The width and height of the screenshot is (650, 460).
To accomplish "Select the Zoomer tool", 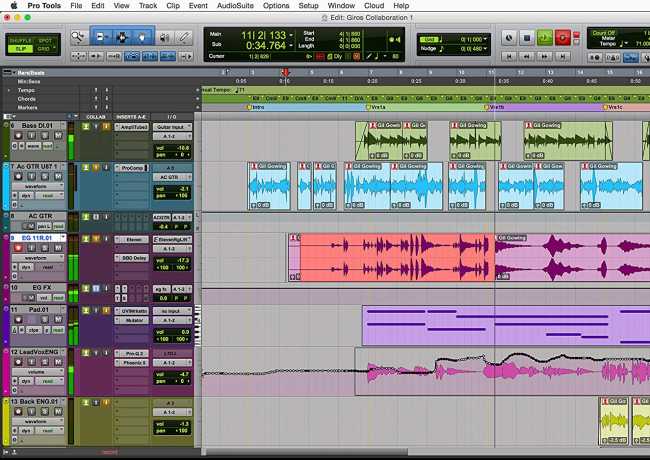I will [76, 37].
